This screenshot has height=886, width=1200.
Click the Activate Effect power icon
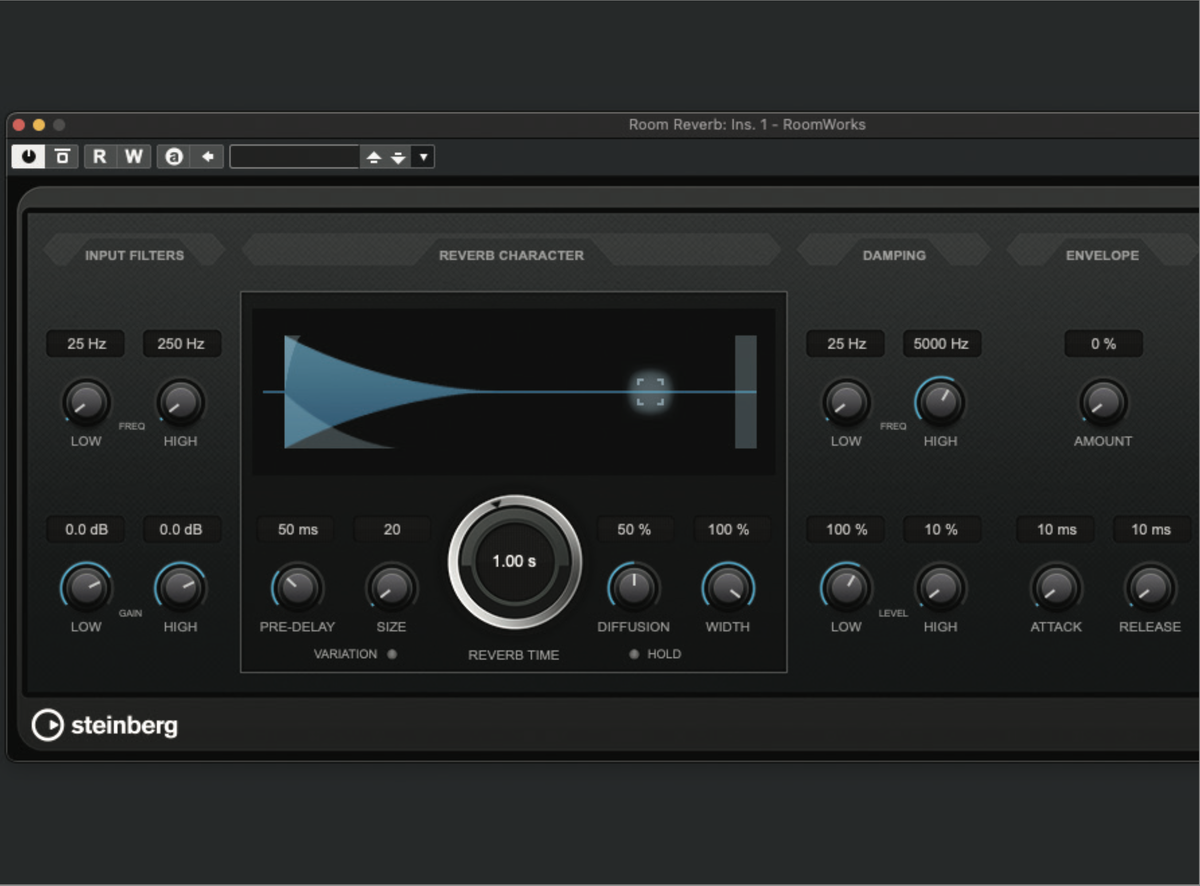click(27, 156)
